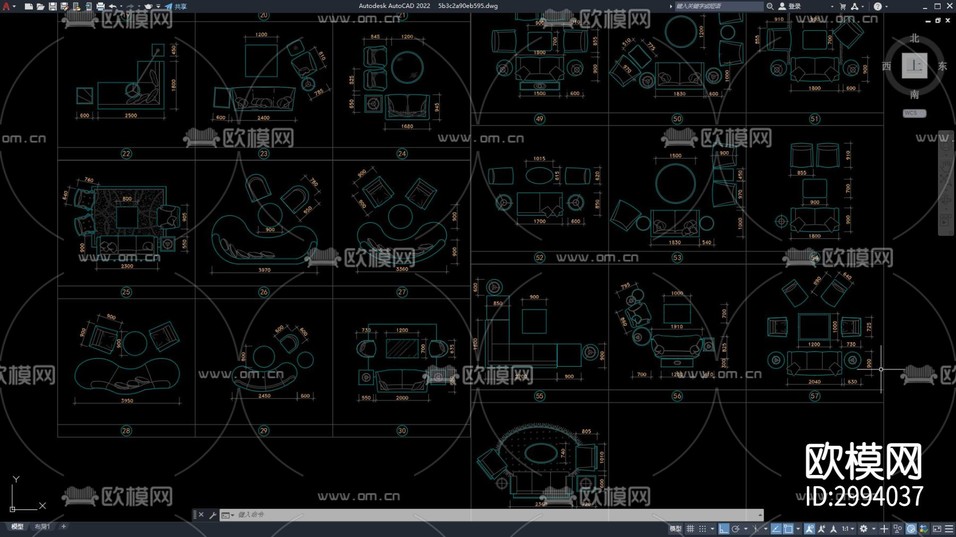Screen dimensions: 956x537
Task: Open the AutoCAD application menu (red A)
Action: (x=6, y=6)
